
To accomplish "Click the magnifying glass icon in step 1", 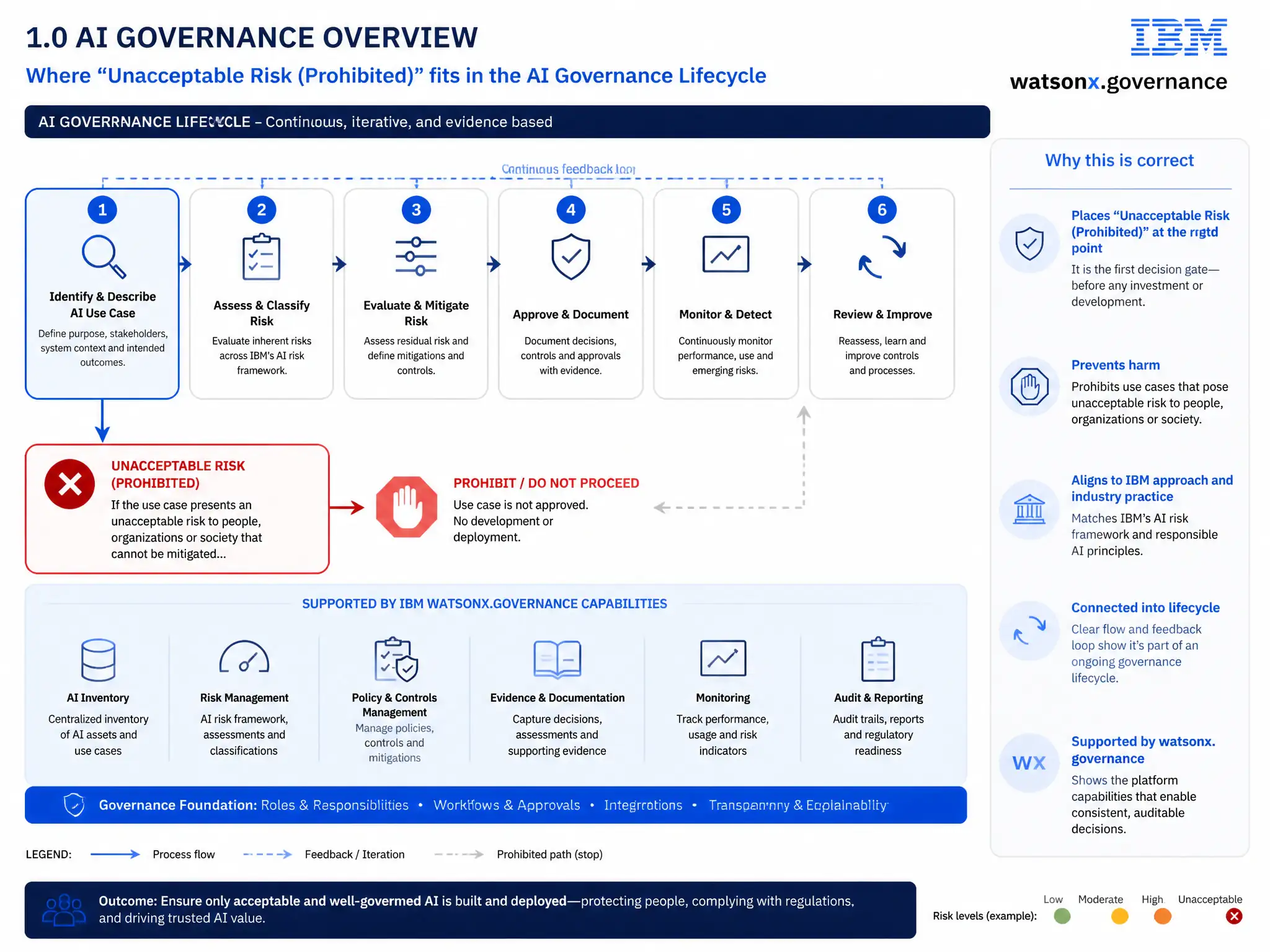I will [104, 257].
